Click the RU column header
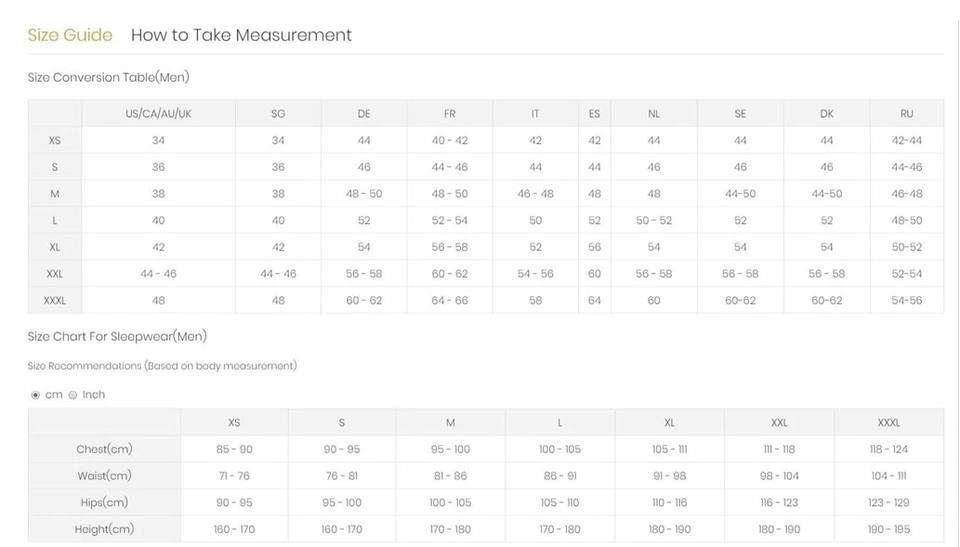960x547 pixels. pos(907,114)
